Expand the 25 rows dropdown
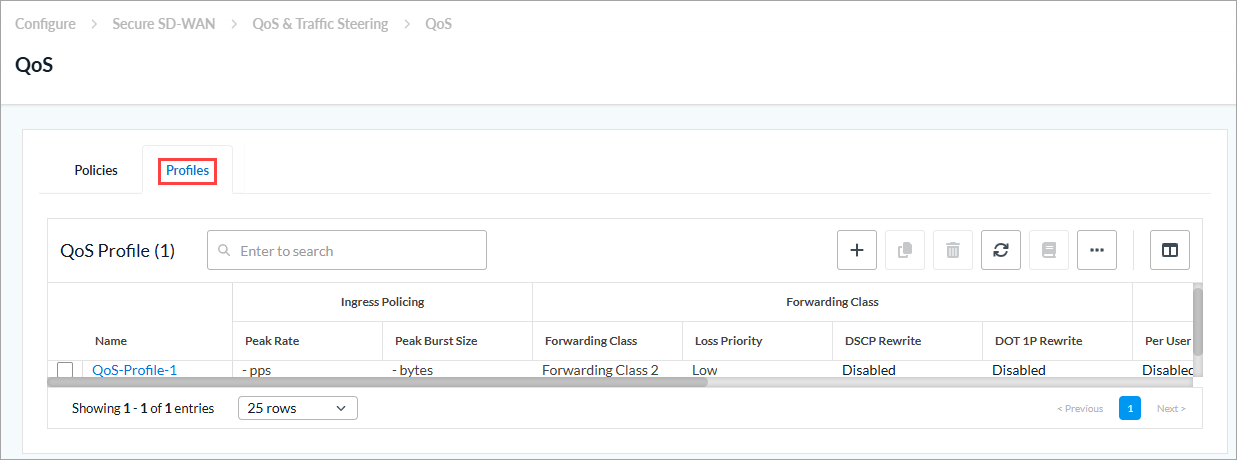Viewport: 1237px width, 460px height. tap(297, 408)
